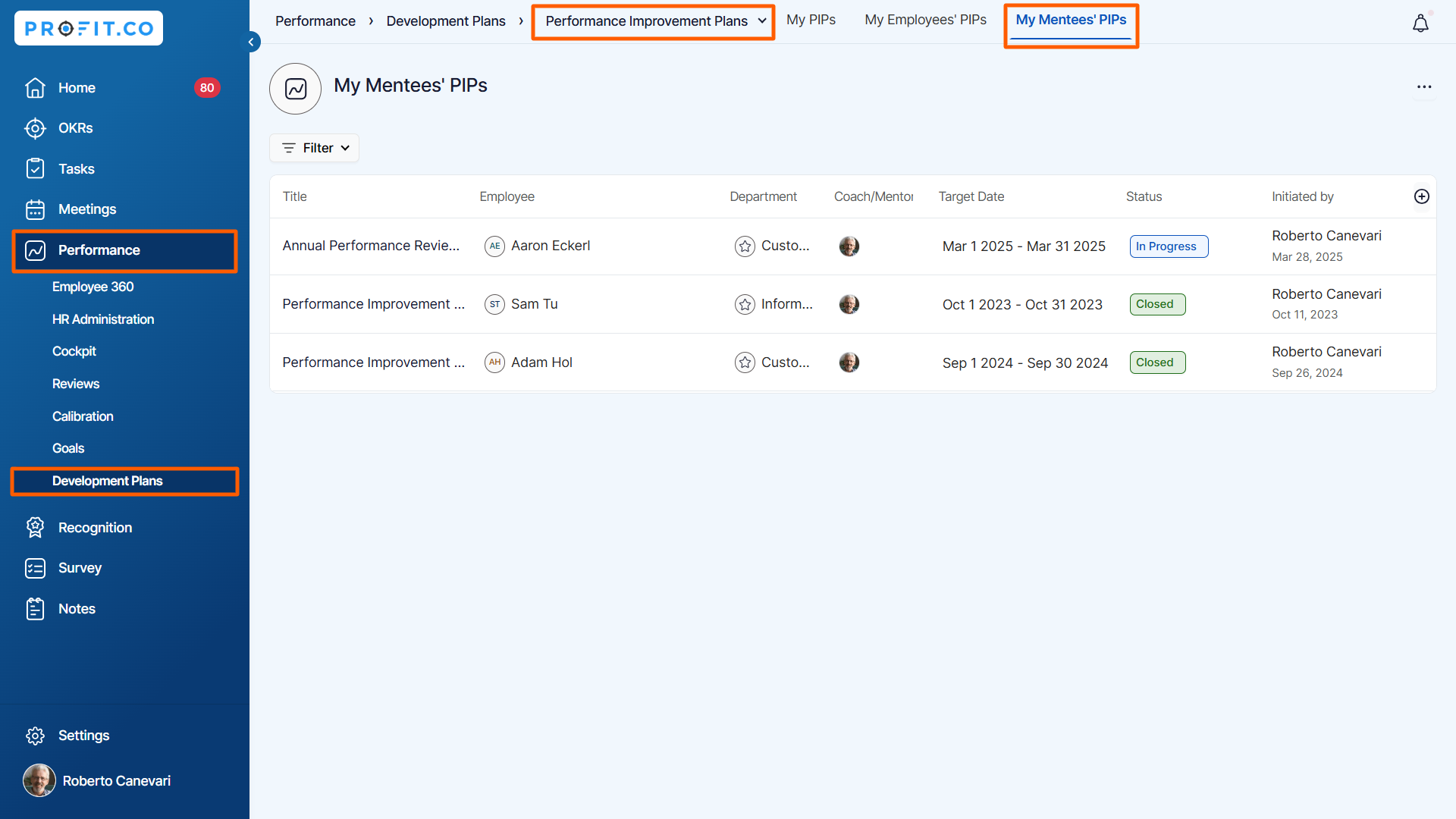Click the Tasks clipboard icon

(x=35, y=168)
